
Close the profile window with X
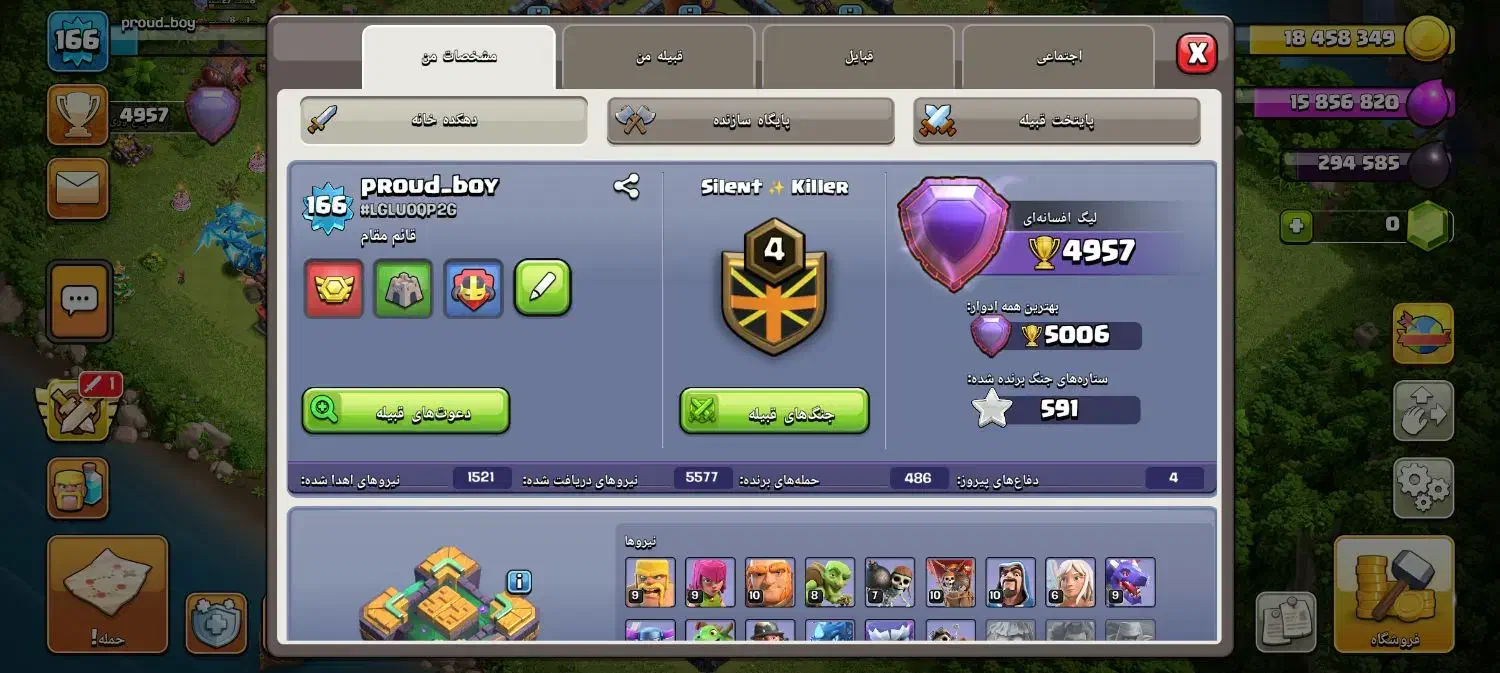[1197, 53]
